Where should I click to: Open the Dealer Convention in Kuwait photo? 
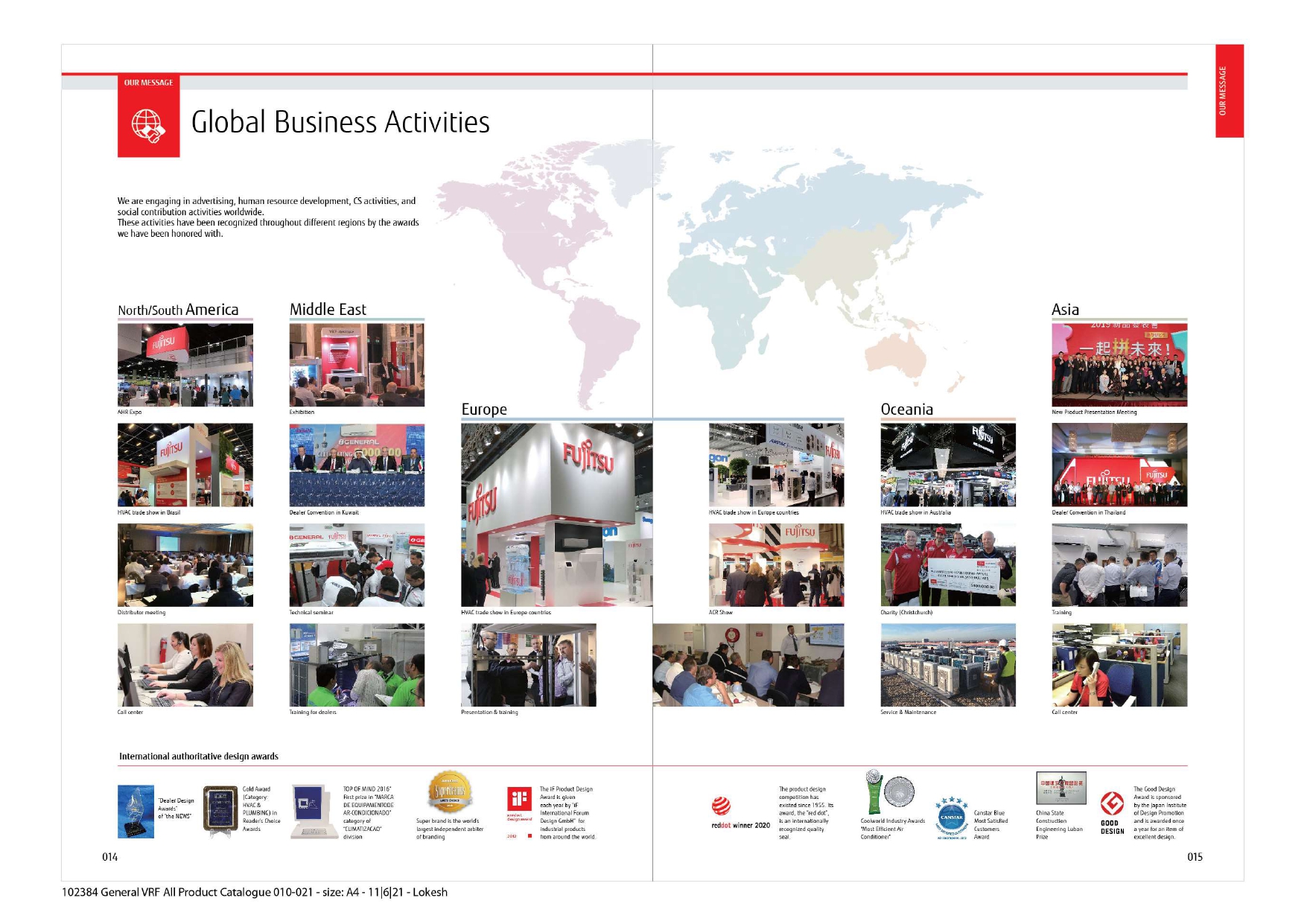click(357, 465)
